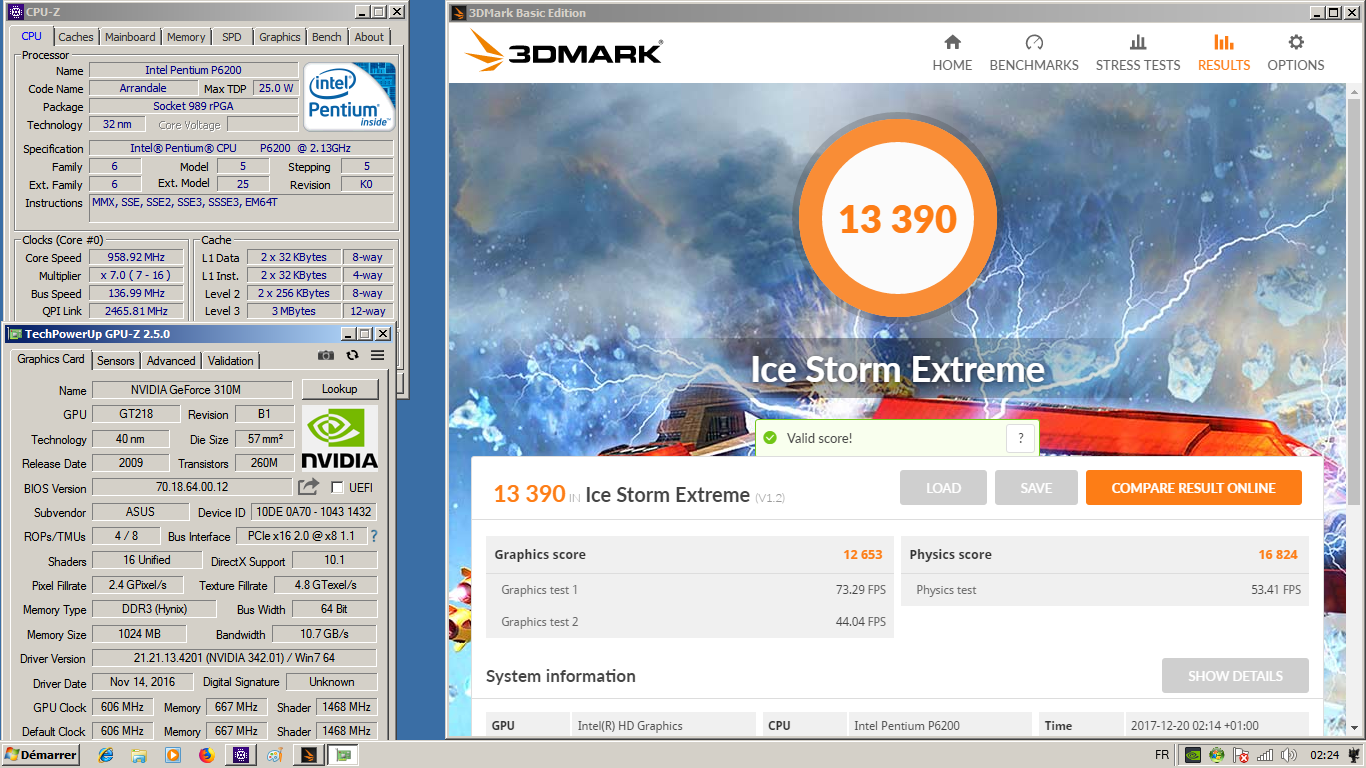1366x768 pixels.
Task: Click the Intel Pentium logo in CPU-Z
Action: tap(349, 97)
